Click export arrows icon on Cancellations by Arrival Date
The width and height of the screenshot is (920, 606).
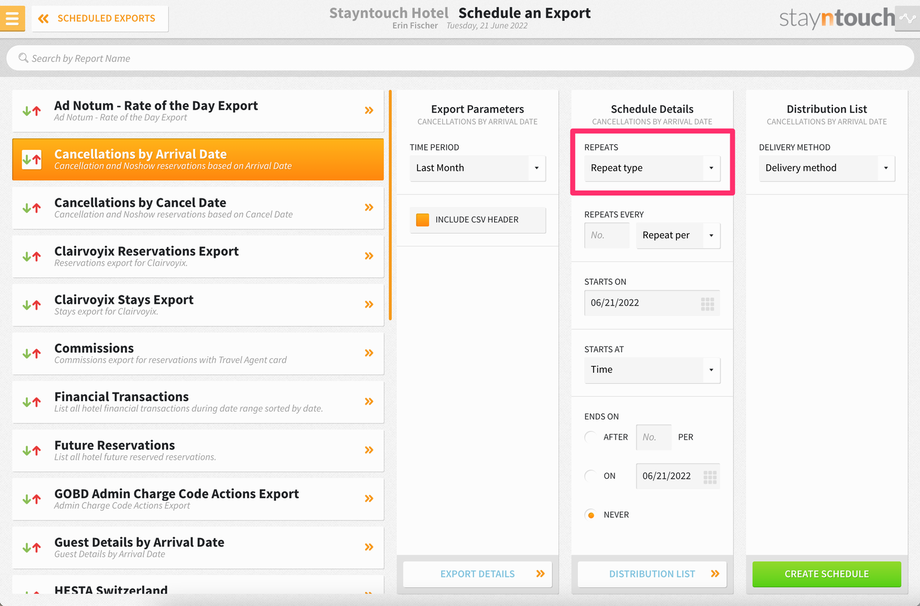[x=32, y=159]
